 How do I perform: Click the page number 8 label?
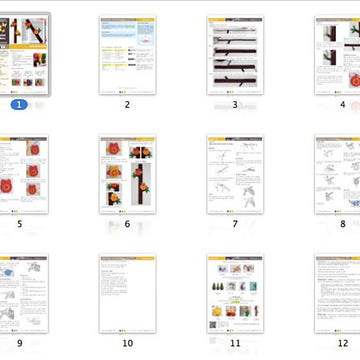tap(343, 224)
